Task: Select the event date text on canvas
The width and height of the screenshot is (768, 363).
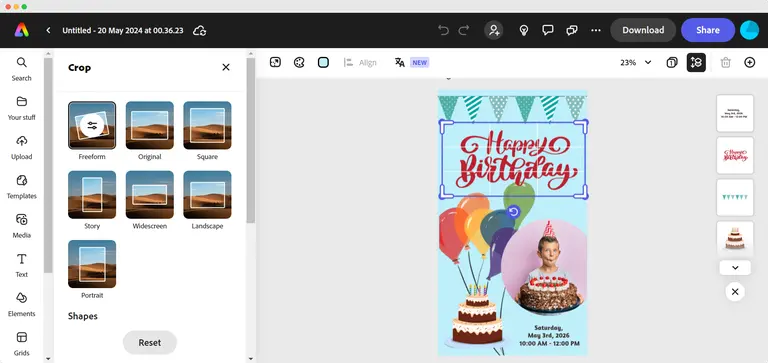Action: (x=550, y=336)
